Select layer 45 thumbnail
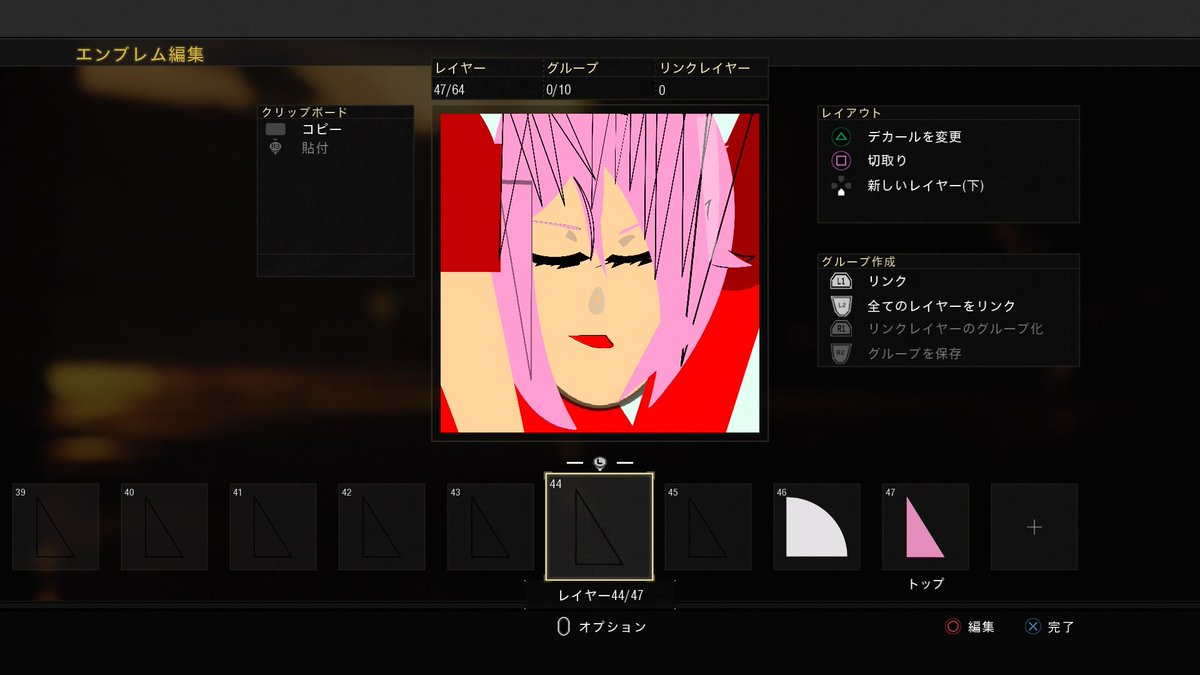Screen dimensions: 1200x675 tap(708, 527)
